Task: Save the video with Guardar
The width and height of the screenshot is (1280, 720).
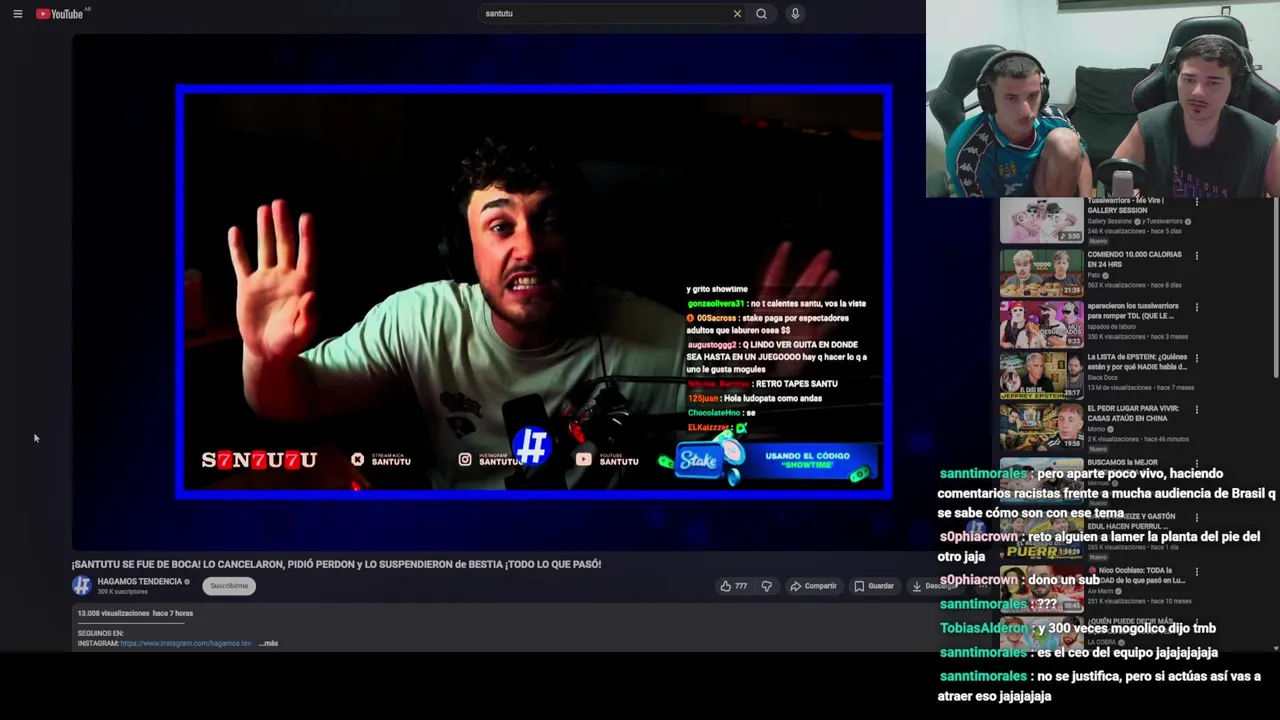Action: 874,586
